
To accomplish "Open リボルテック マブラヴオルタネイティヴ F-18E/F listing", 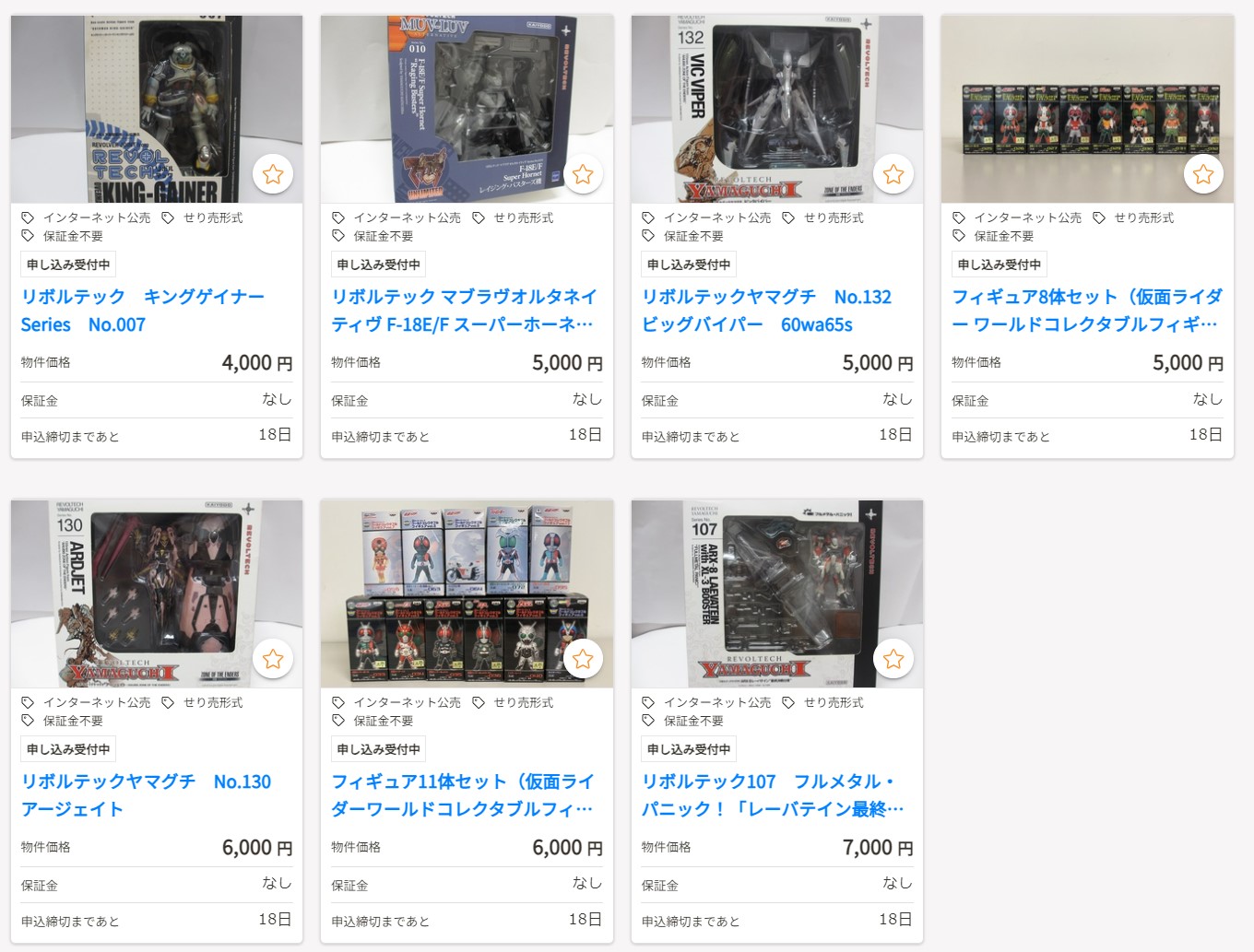I will [464, 311].
